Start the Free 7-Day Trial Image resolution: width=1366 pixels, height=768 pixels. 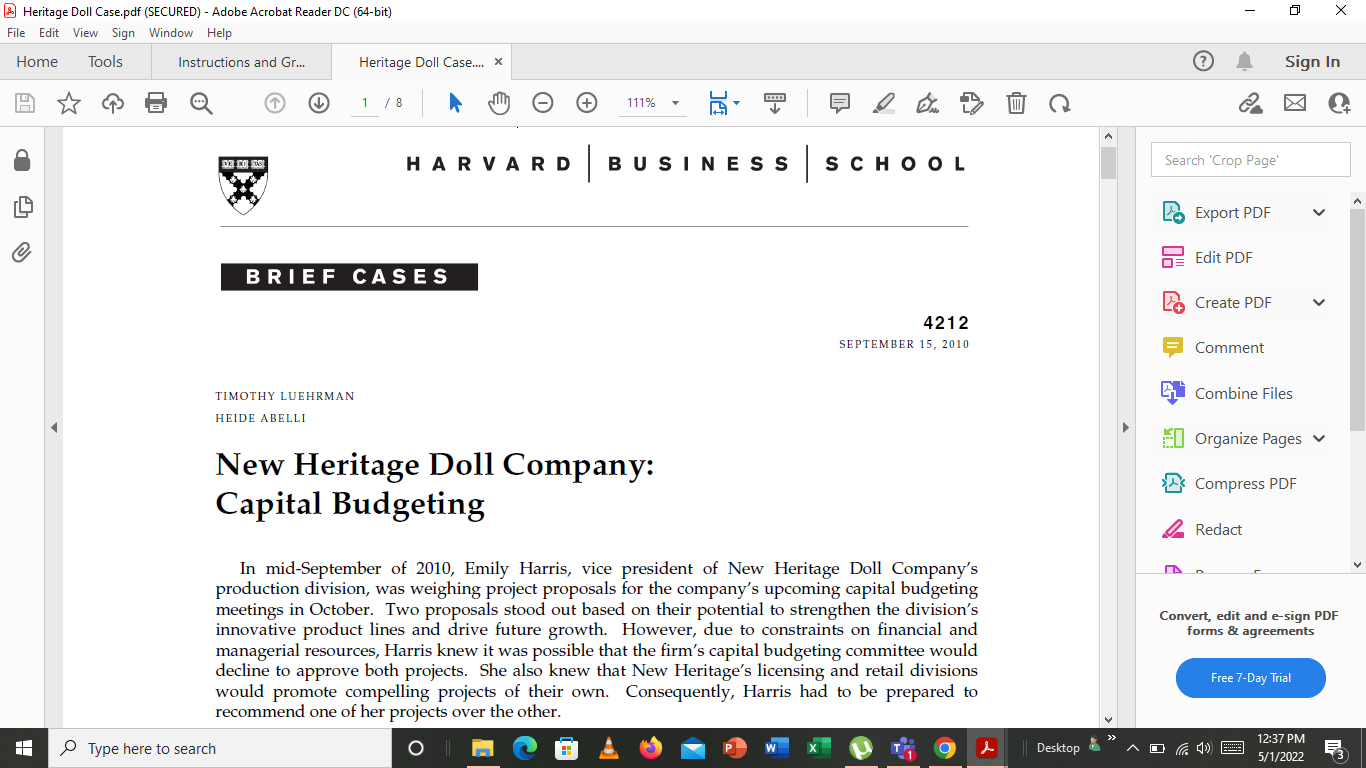pyautogui.click(x=1250, y=678)
